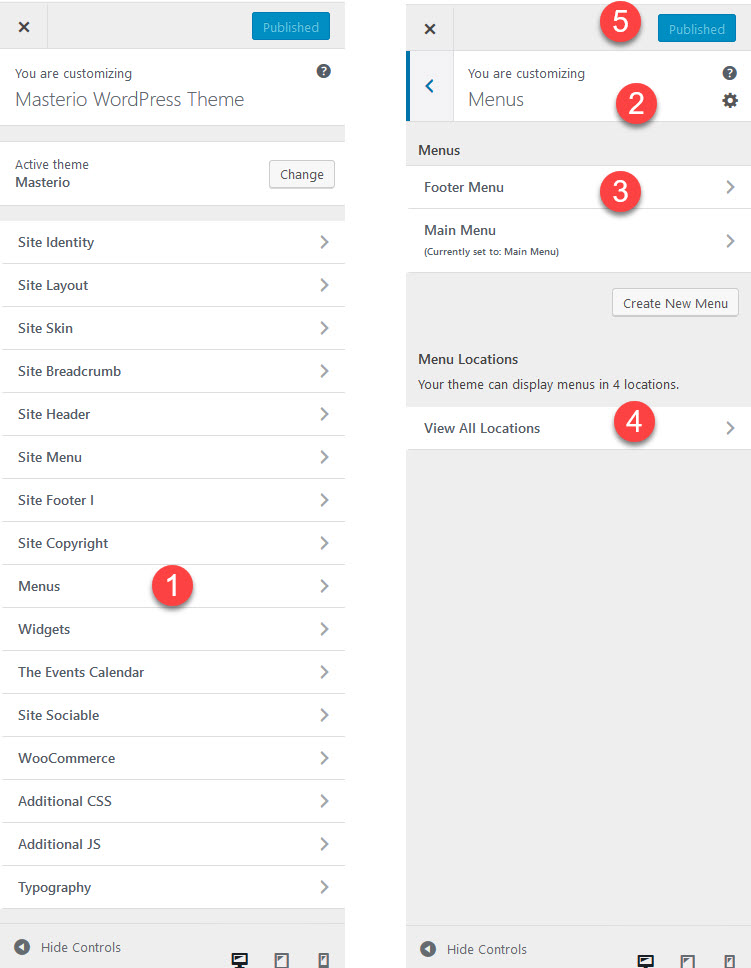Open Site Menu section
751x968 pixels.
coord(173,457)
